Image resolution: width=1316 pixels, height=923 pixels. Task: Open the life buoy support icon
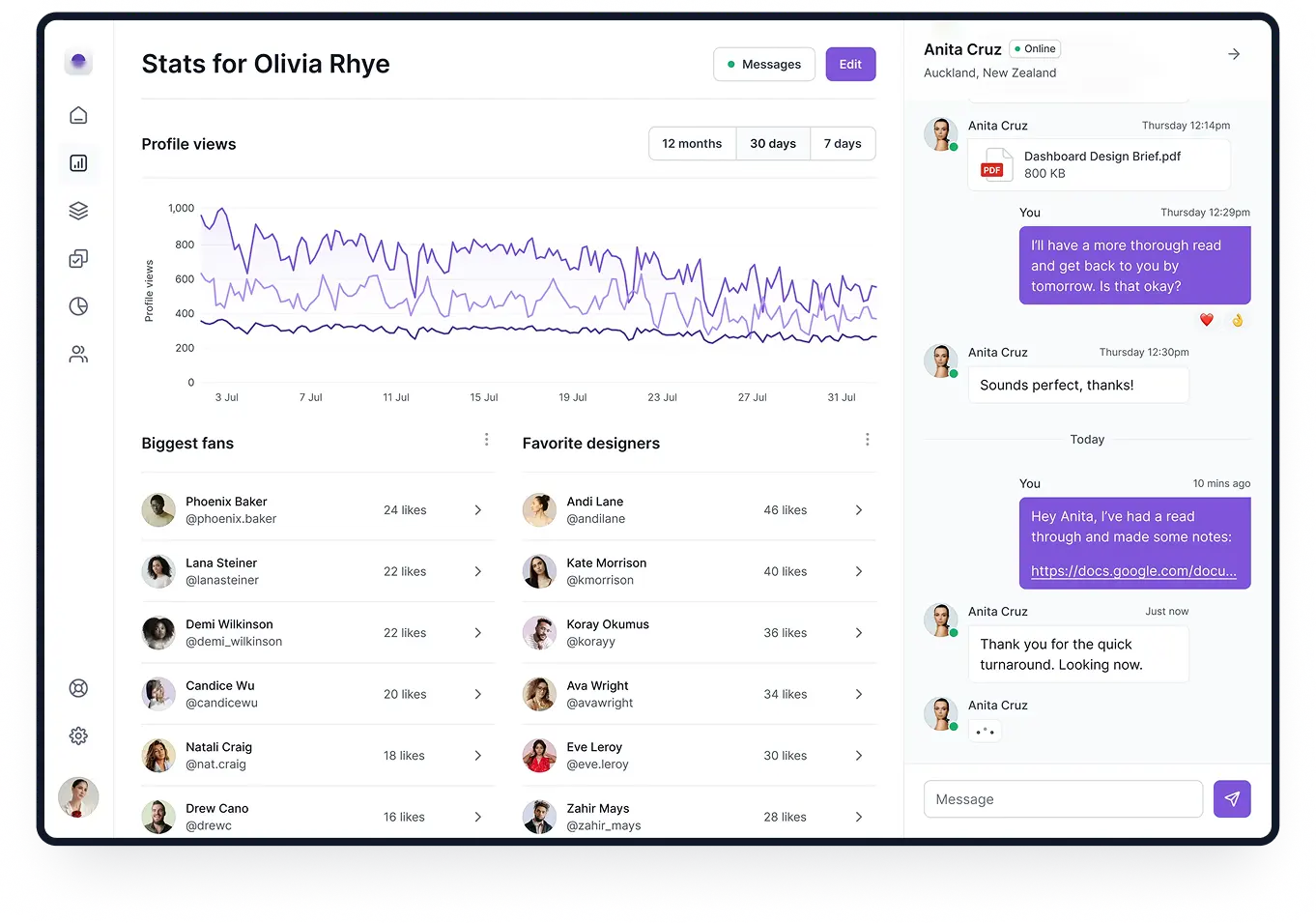point(78,688)
